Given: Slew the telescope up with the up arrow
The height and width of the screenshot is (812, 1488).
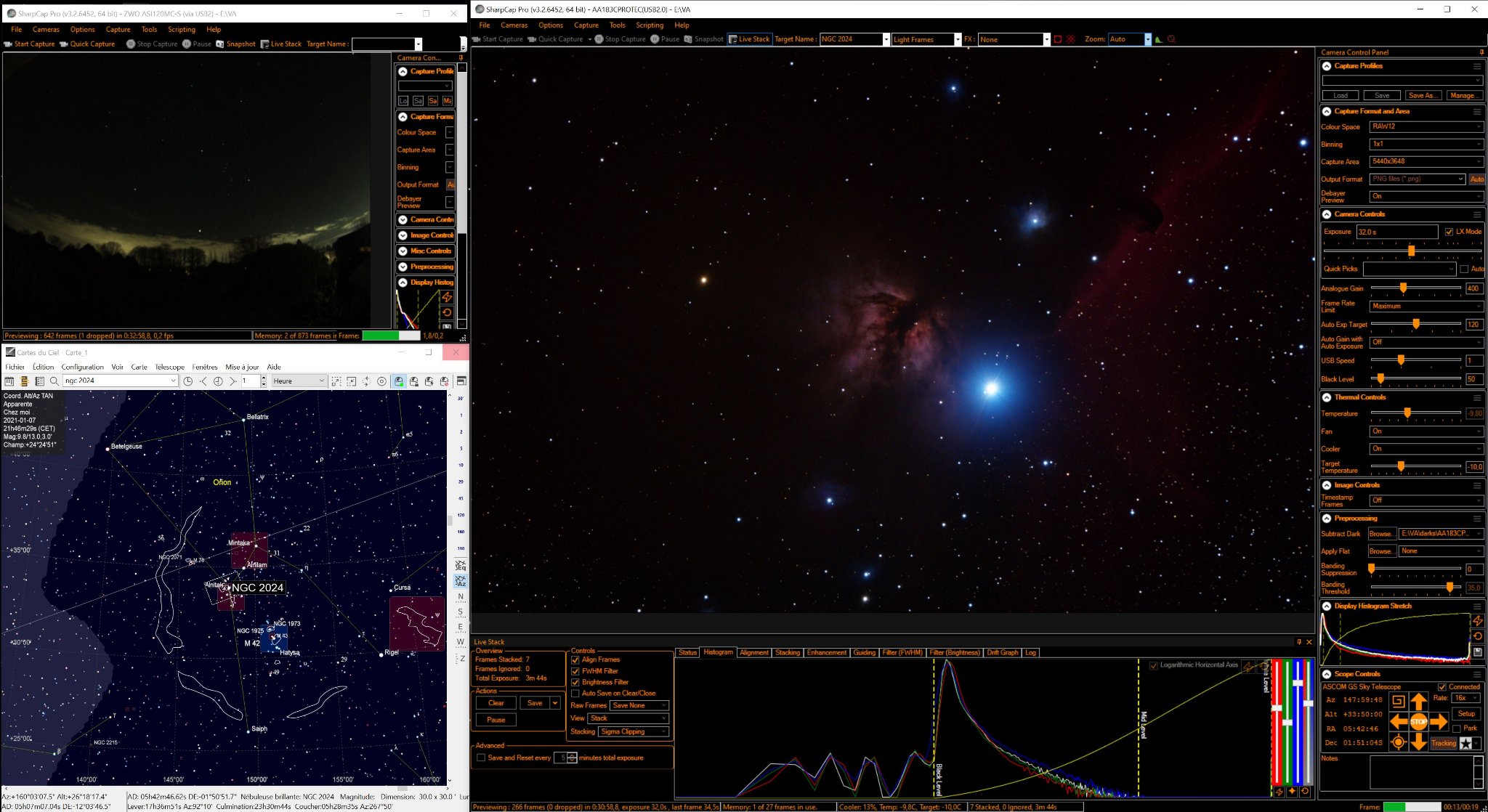Looking at the screenshot, I should (x=1418, y=702).
